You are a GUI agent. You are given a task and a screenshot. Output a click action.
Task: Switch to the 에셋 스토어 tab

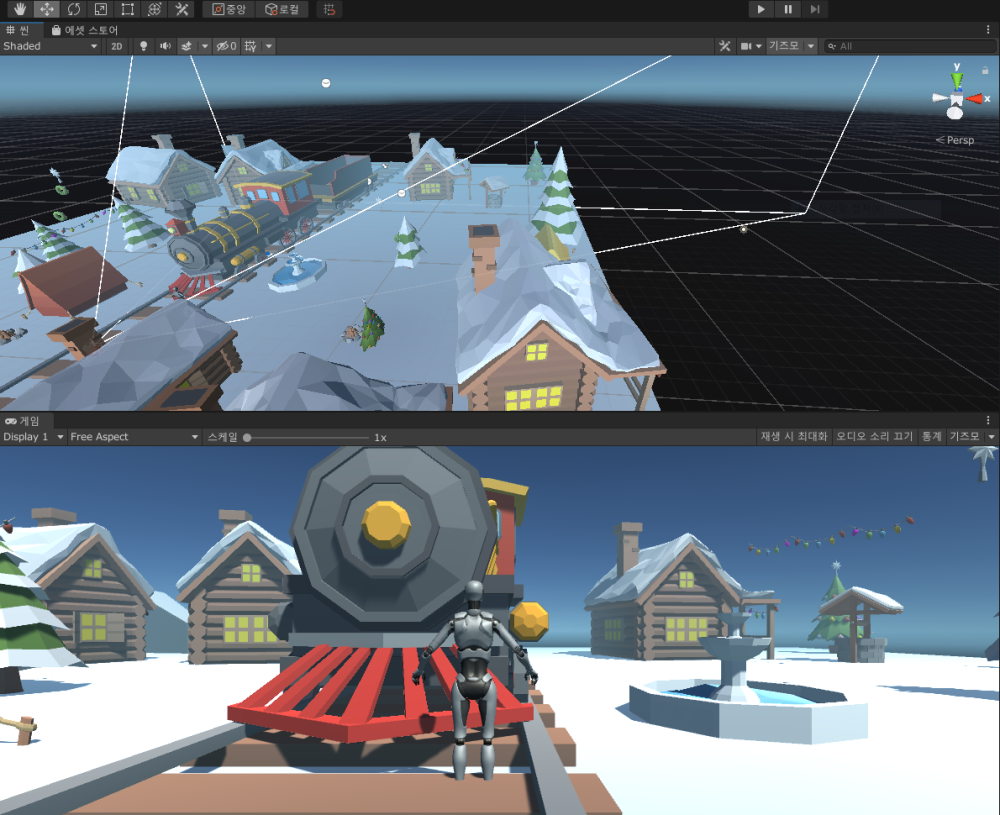84,30
